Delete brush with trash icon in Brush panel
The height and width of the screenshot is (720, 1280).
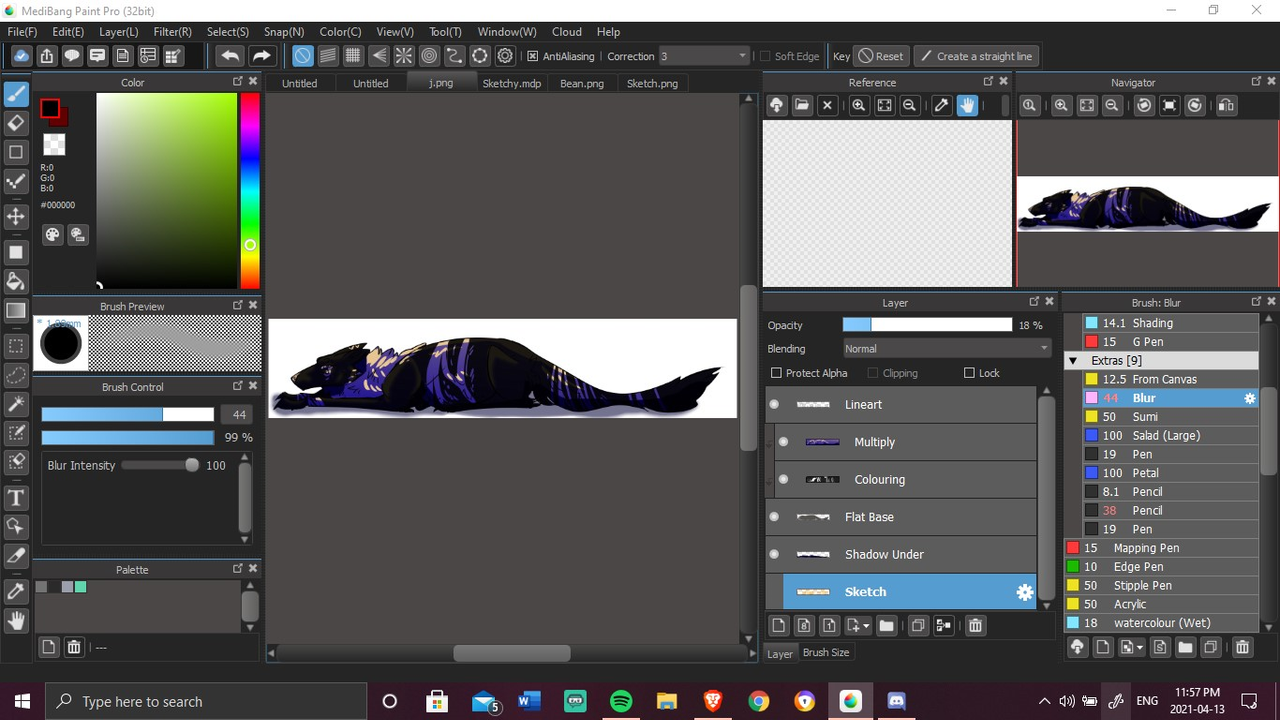click(1242, 647)
